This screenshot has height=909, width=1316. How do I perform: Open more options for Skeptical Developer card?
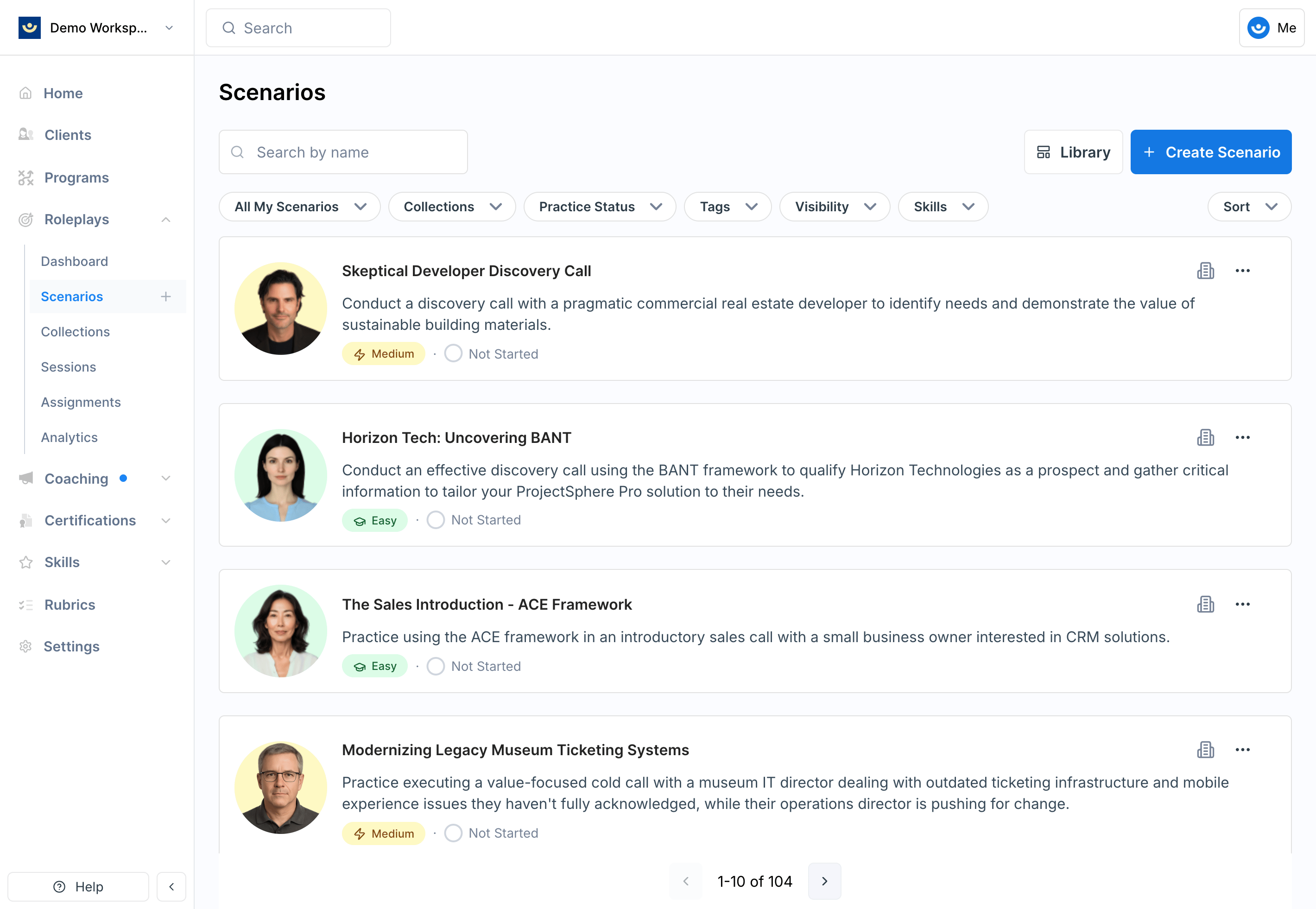(1242, 271)
